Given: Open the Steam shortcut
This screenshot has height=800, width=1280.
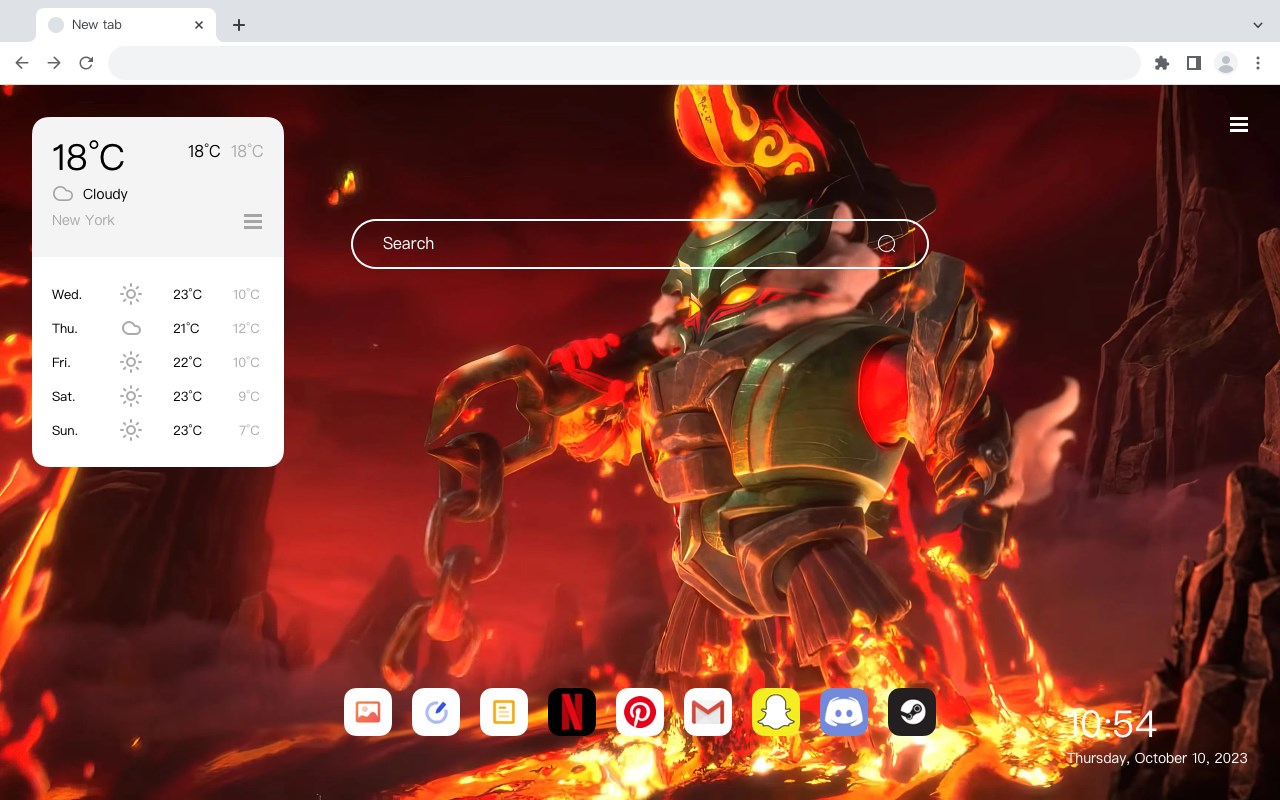Looking at the screenshot, I should pyautogui.click(x=912, y=712).
